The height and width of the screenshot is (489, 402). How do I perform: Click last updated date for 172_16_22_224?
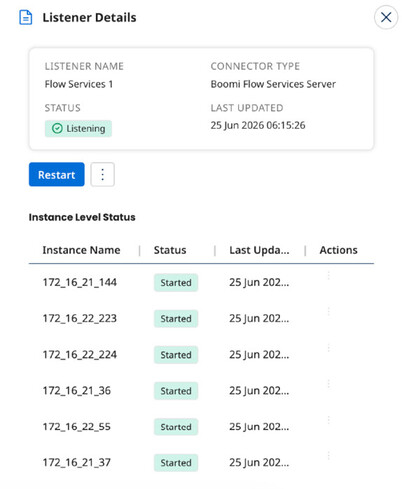pyautogui.click(x=259, y=354)
